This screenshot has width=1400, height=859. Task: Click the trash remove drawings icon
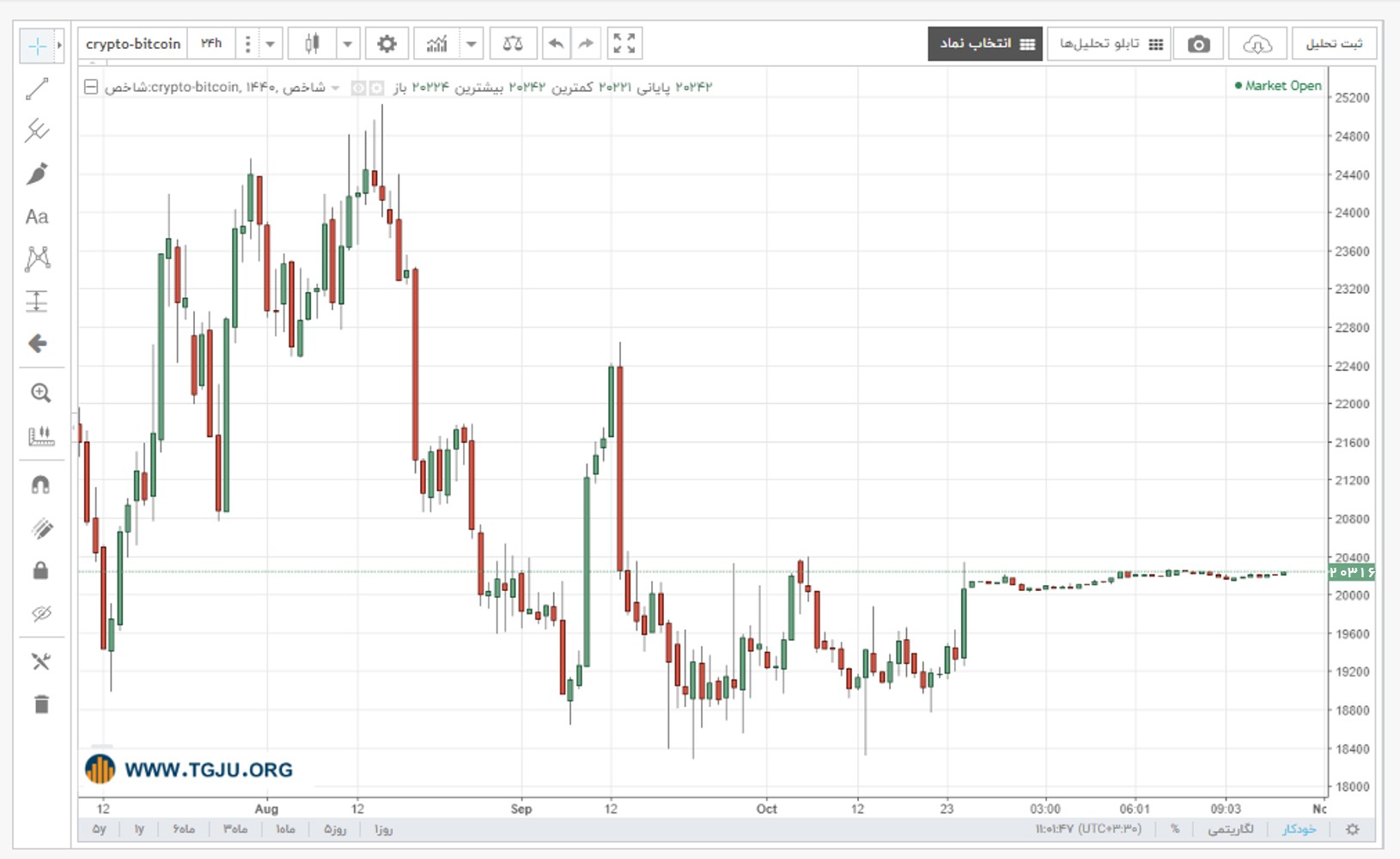pyautogui.click(x=40, y=704)
